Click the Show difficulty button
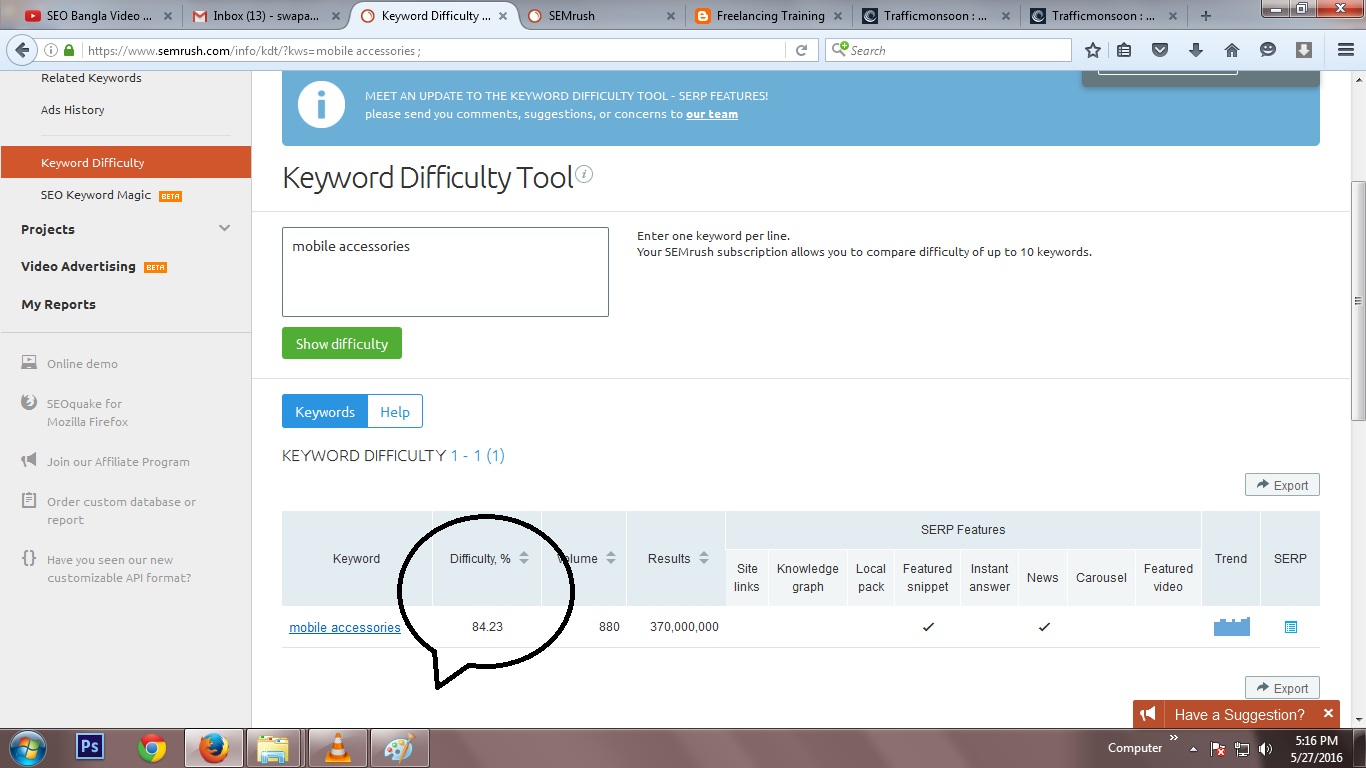The height and width of the screenshot is (768, 1366). click(342, 343)
